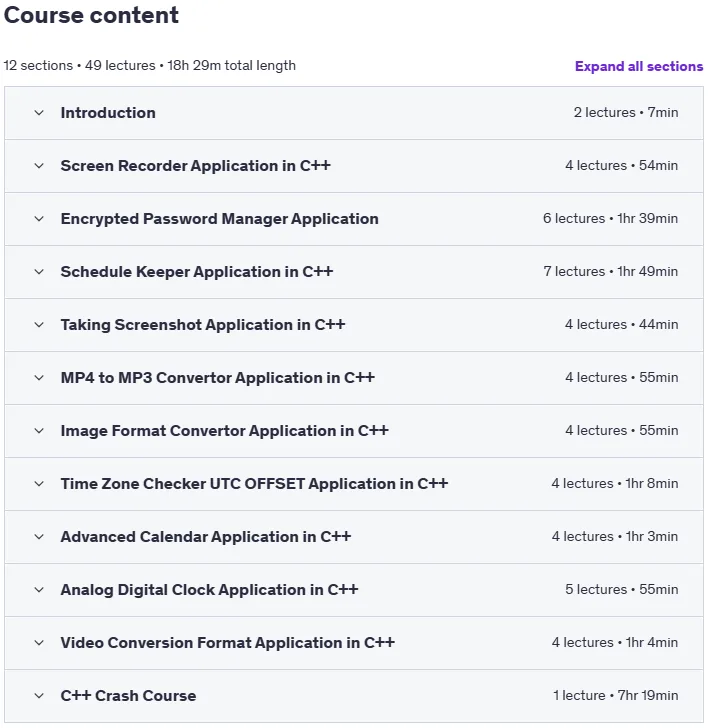Click Expand all sections link
The image size is (708, 728).
639,66
